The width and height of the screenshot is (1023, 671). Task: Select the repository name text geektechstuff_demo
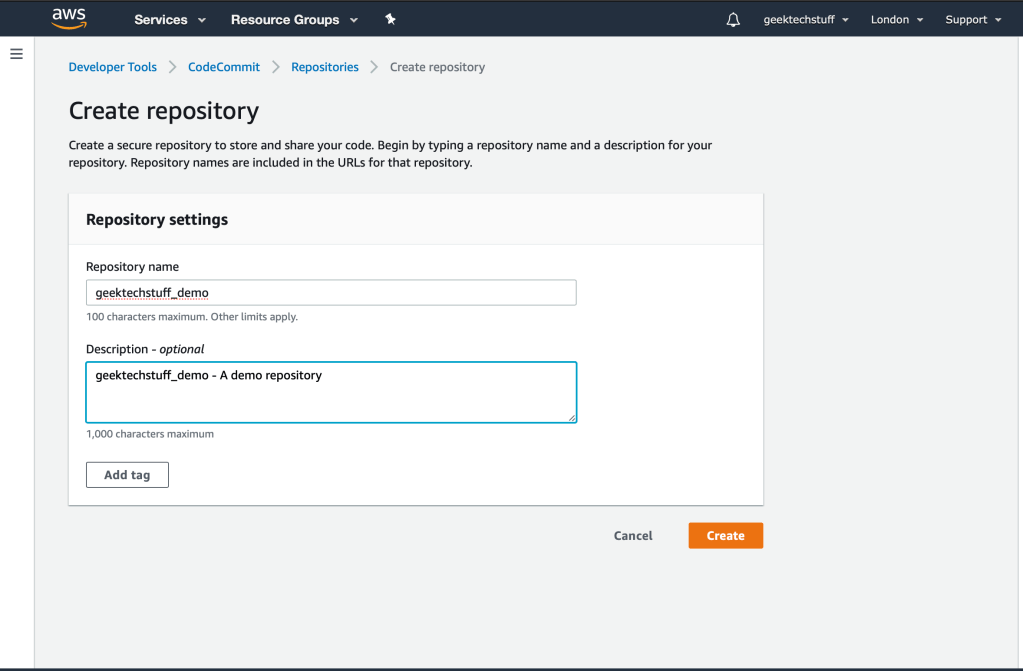coord(151,292)
